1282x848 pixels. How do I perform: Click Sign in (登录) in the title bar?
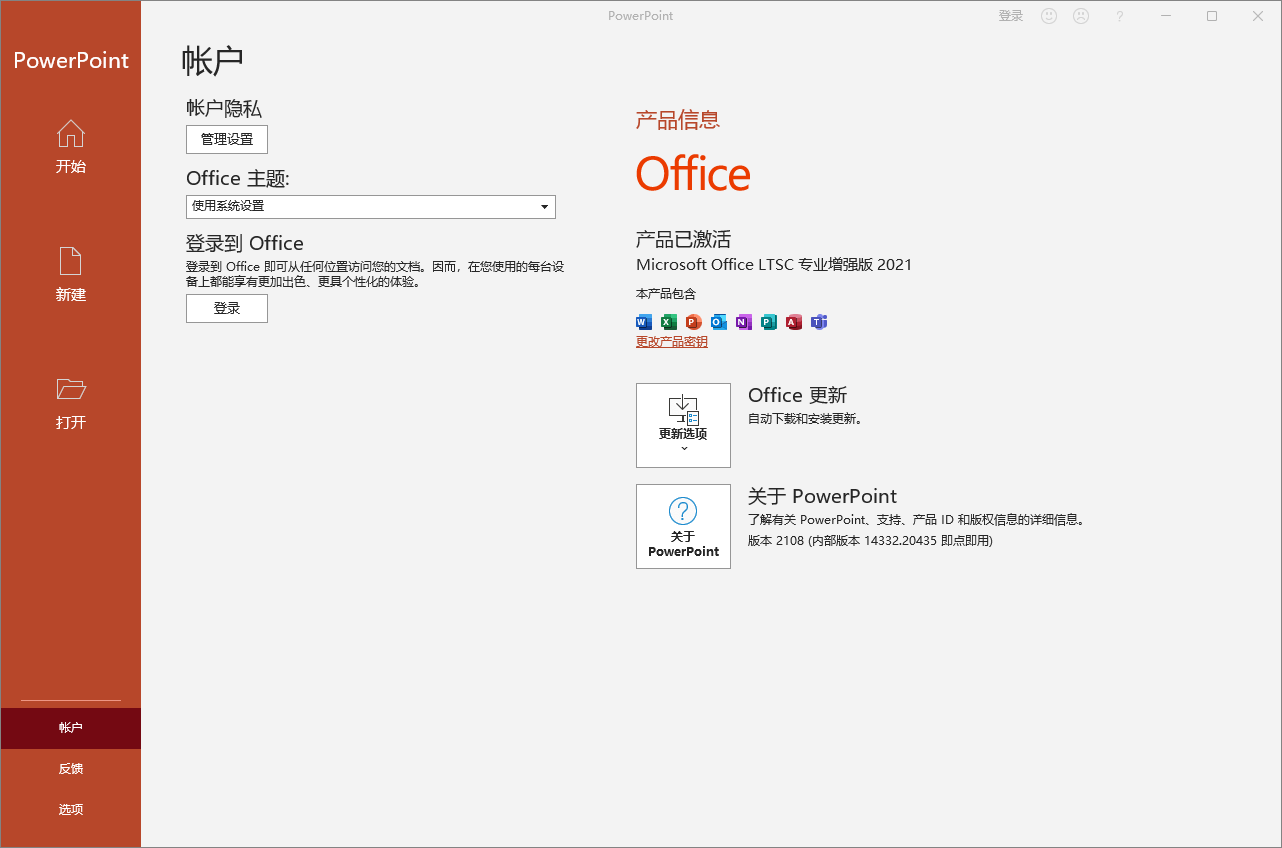(1011, 16)
